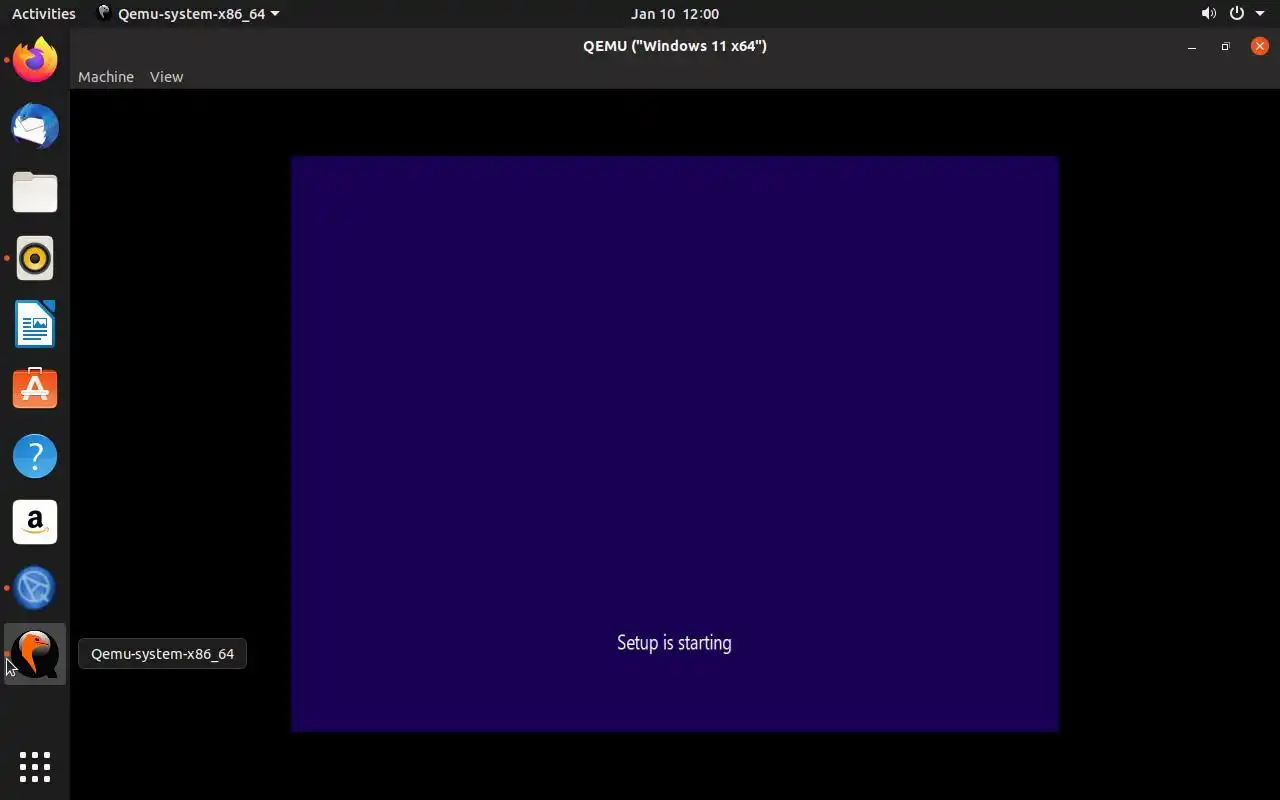Open Firefox from the dock

[x=35, y=61]
